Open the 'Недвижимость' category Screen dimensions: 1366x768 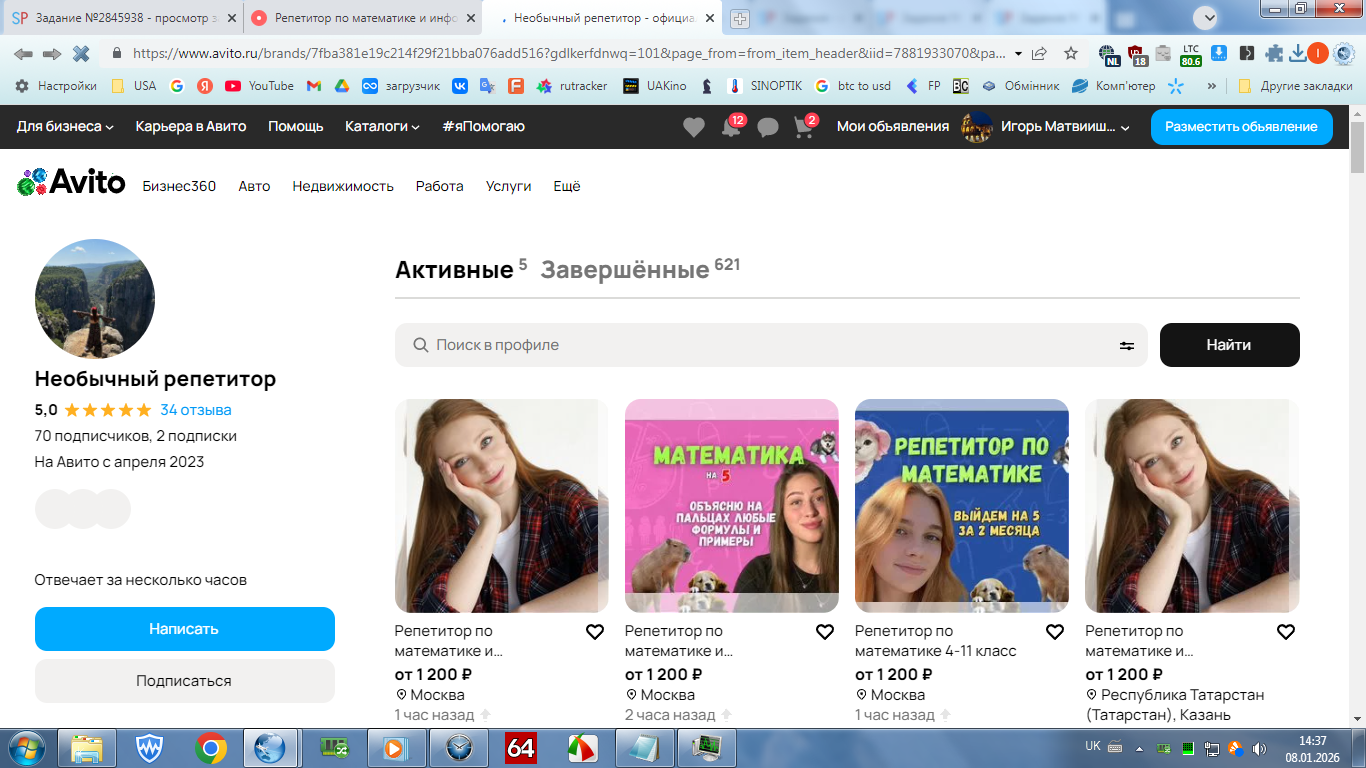pos(343,186)
